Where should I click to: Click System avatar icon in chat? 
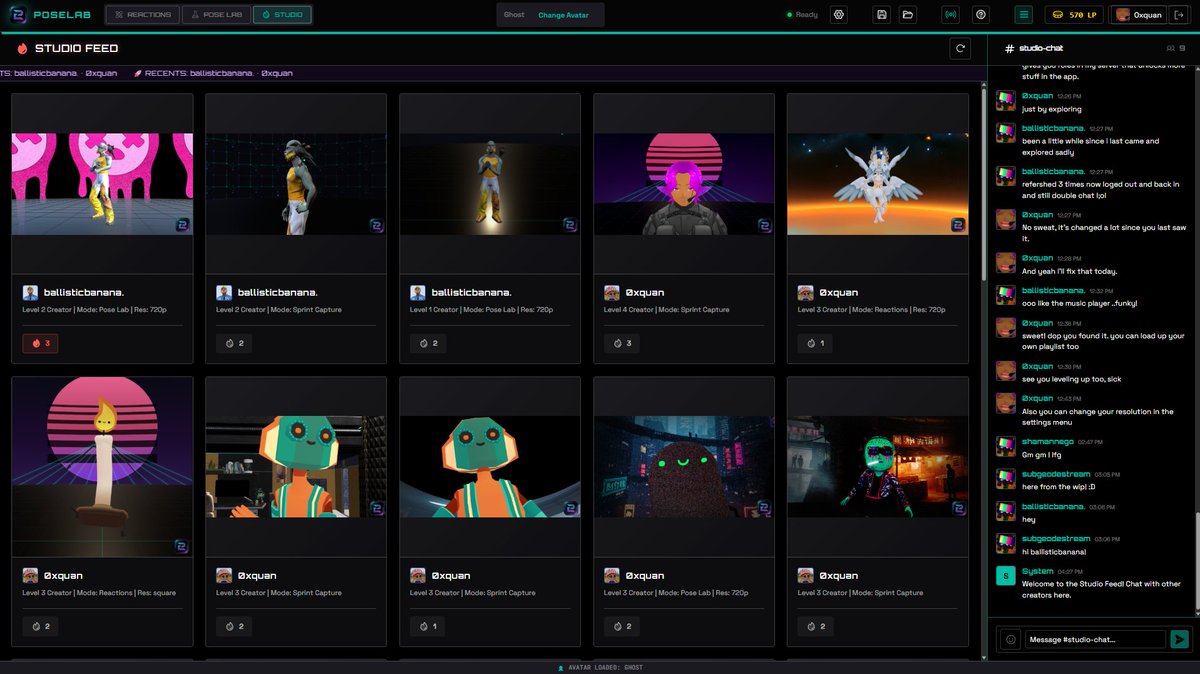[x=1005, y=577]
